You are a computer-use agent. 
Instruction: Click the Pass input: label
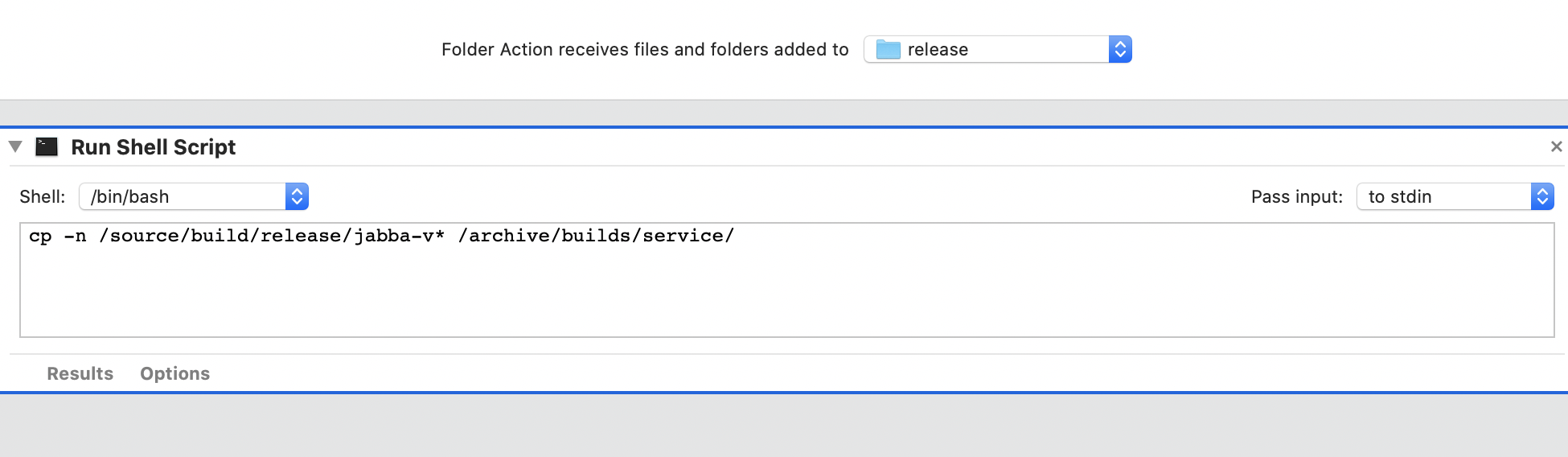(1297, 196)
